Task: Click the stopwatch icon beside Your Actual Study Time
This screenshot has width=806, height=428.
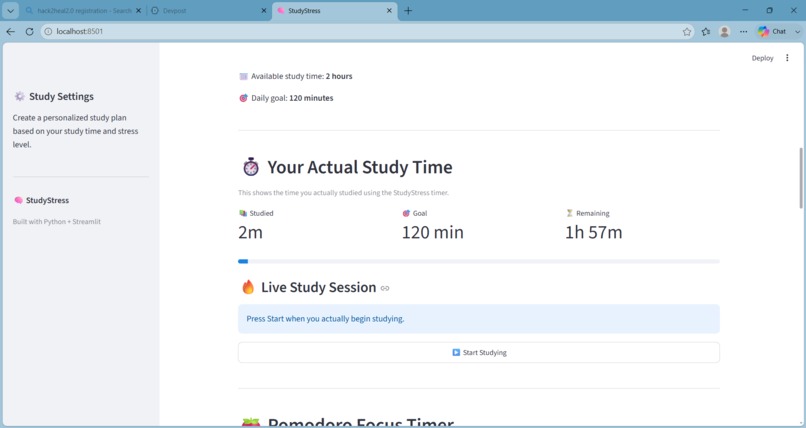Action: coord(251,168)
